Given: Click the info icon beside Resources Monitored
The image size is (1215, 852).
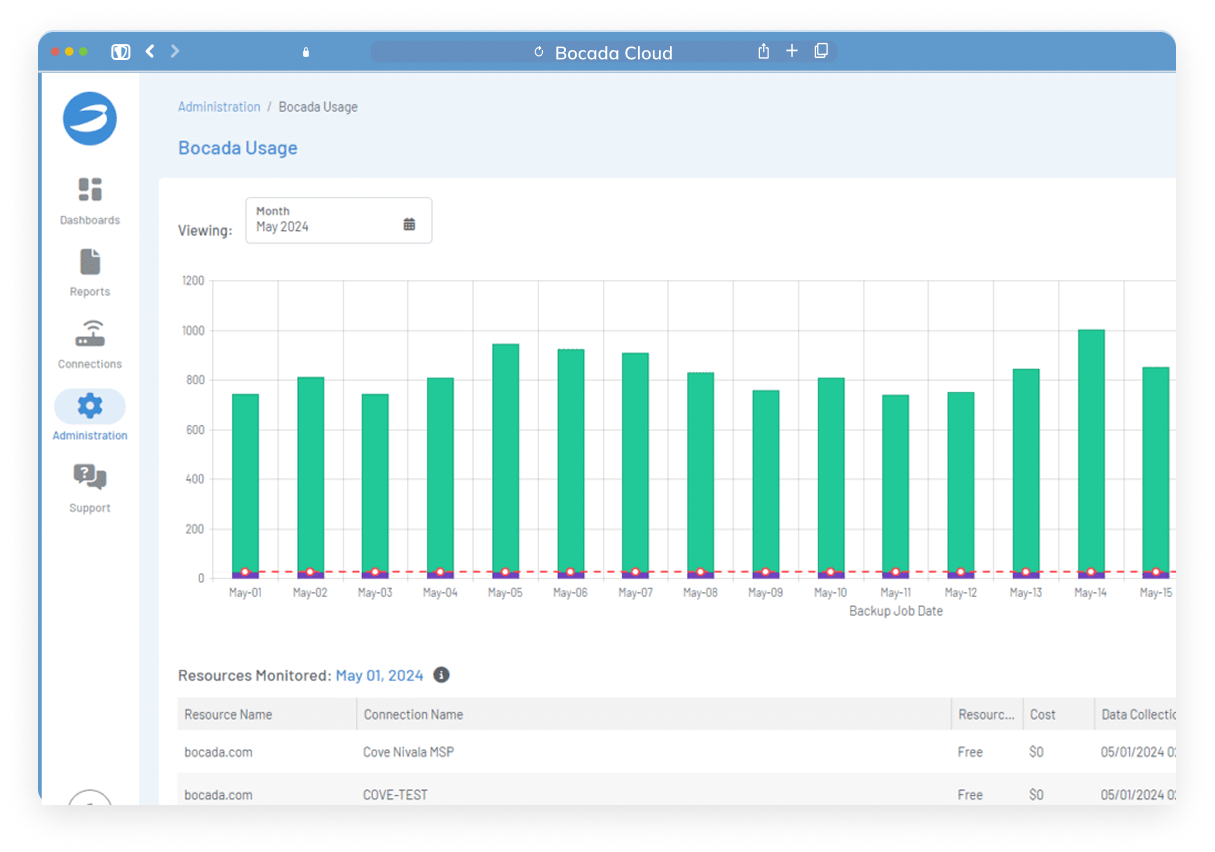Looking at the screenshot, I should 441,675.
